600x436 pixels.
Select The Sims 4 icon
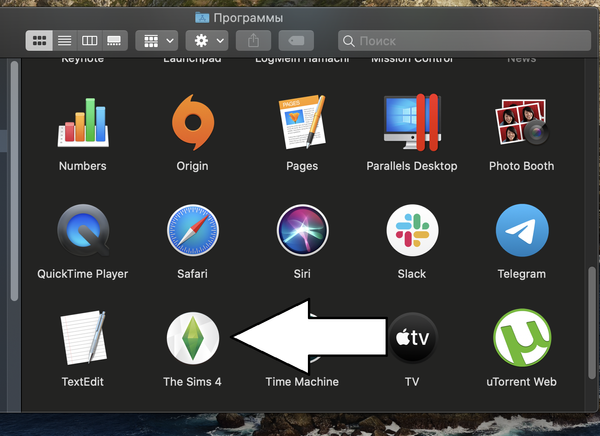pos(192,340)
